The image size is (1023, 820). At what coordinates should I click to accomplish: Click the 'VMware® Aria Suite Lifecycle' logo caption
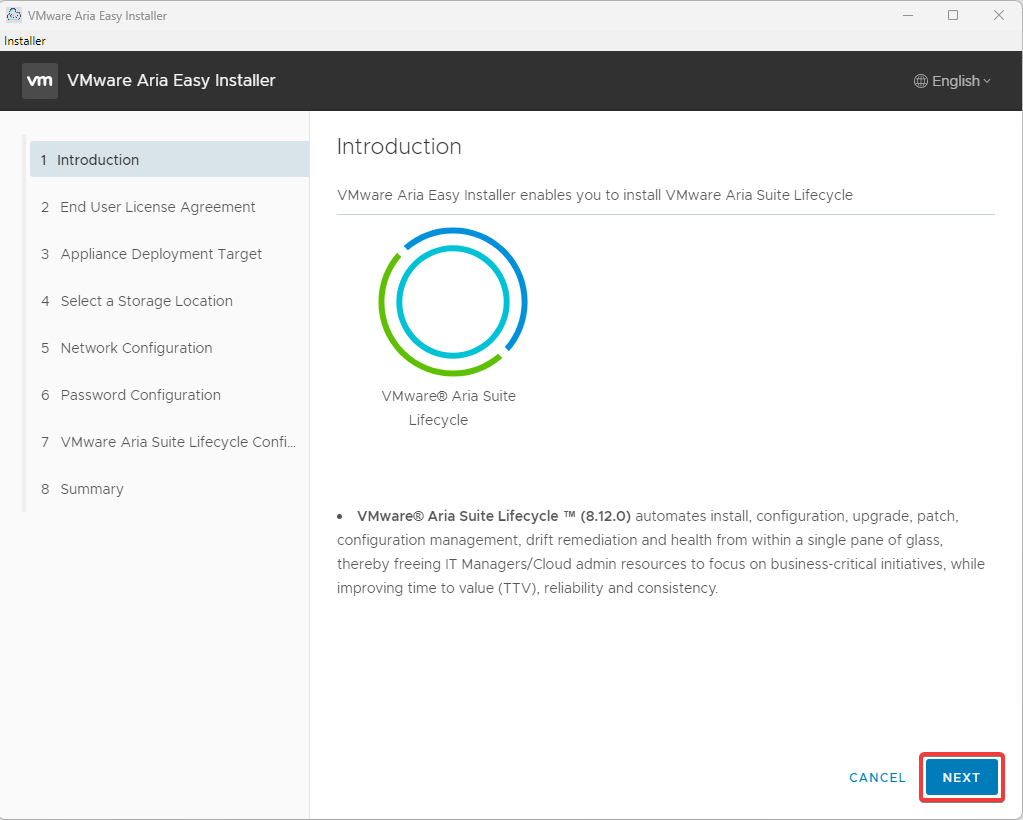pyautogui.click(x=449, y=408)
